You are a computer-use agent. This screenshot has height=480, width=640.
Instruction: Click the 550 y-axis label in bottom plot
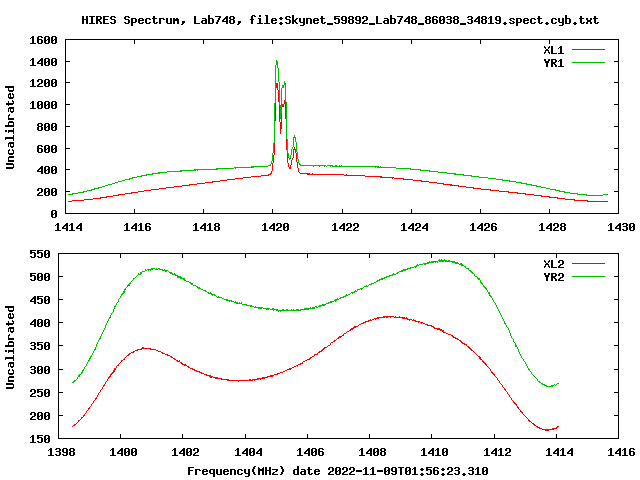tap(40, 254)
